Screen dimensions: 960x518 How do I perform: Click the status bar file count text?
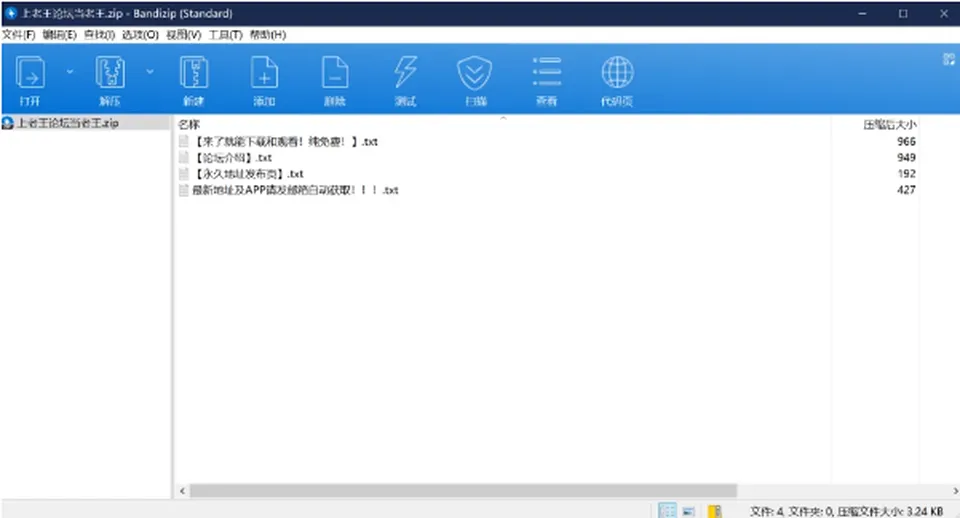pos(846,511)
